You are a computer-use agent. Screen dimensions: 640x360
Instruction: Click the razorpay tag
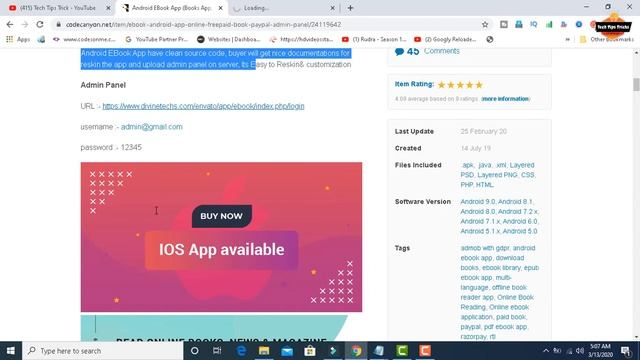point(473,337)
